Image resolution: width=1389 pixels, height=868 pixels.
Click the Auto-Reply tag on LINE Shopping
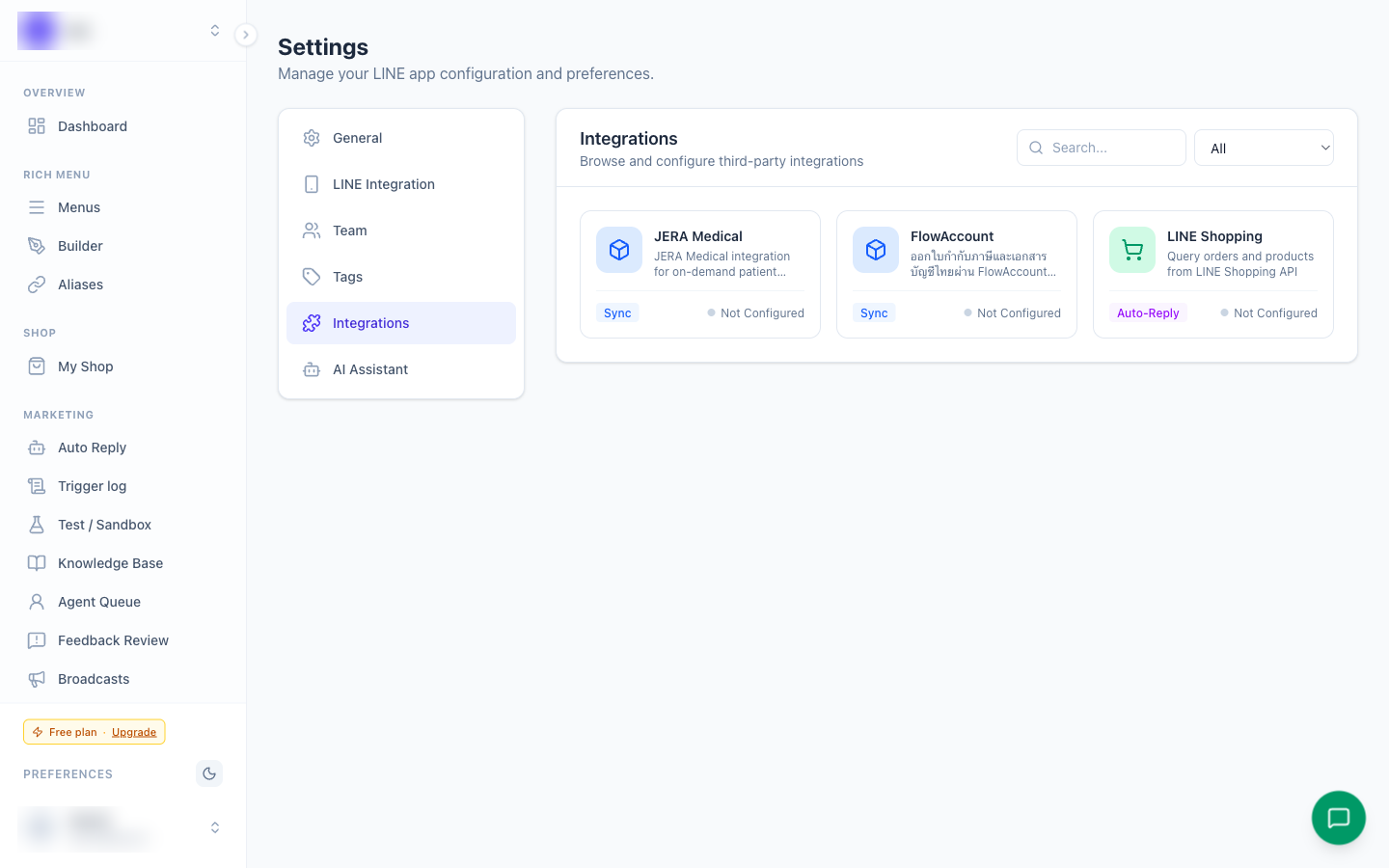point(1148,313)
